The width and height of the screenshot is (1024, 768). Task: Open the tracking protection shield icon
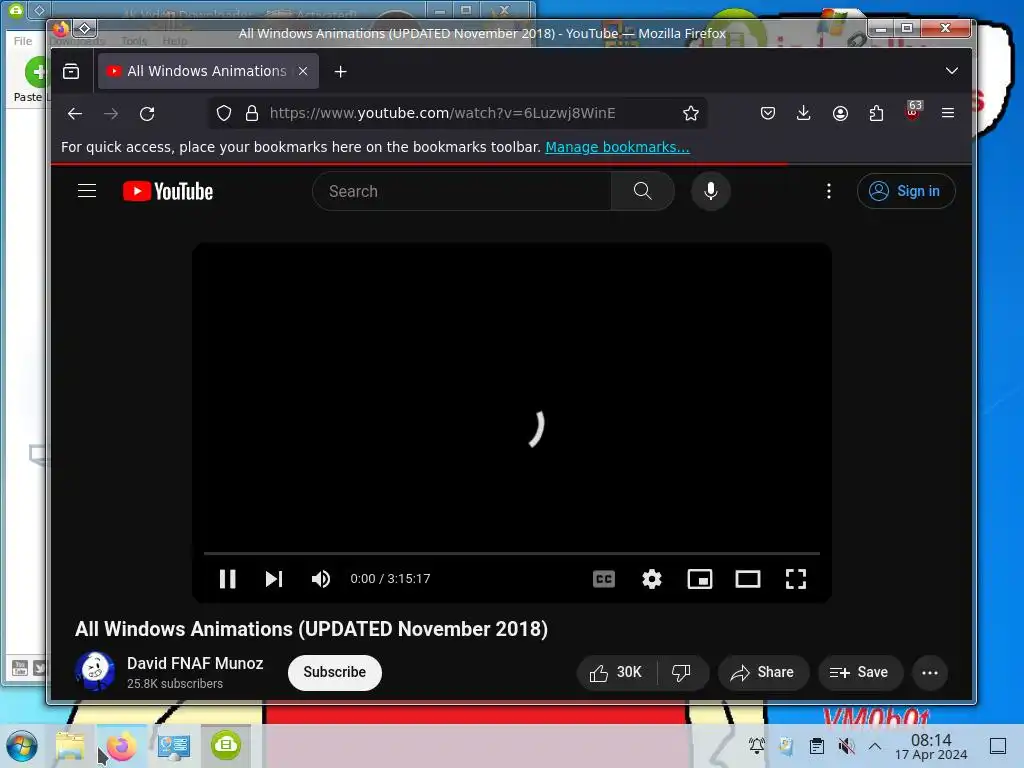224,114
